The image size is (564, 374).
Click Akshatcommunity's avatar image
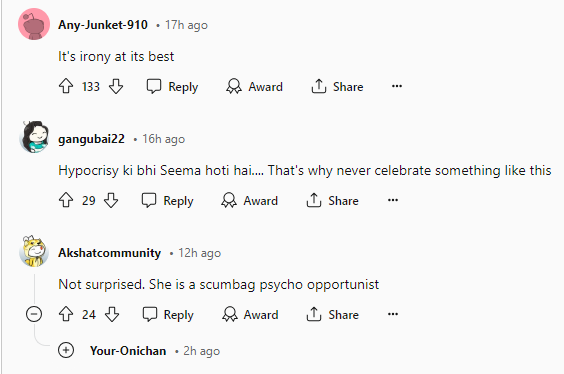click(x=34, y=251)
